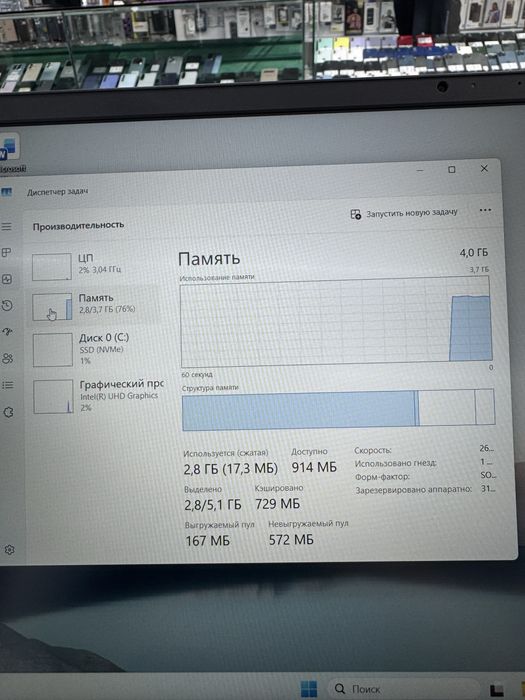Open the Services icon in sidebar
The width and height of the screenshot is (525, 700).
coord(8,412)
